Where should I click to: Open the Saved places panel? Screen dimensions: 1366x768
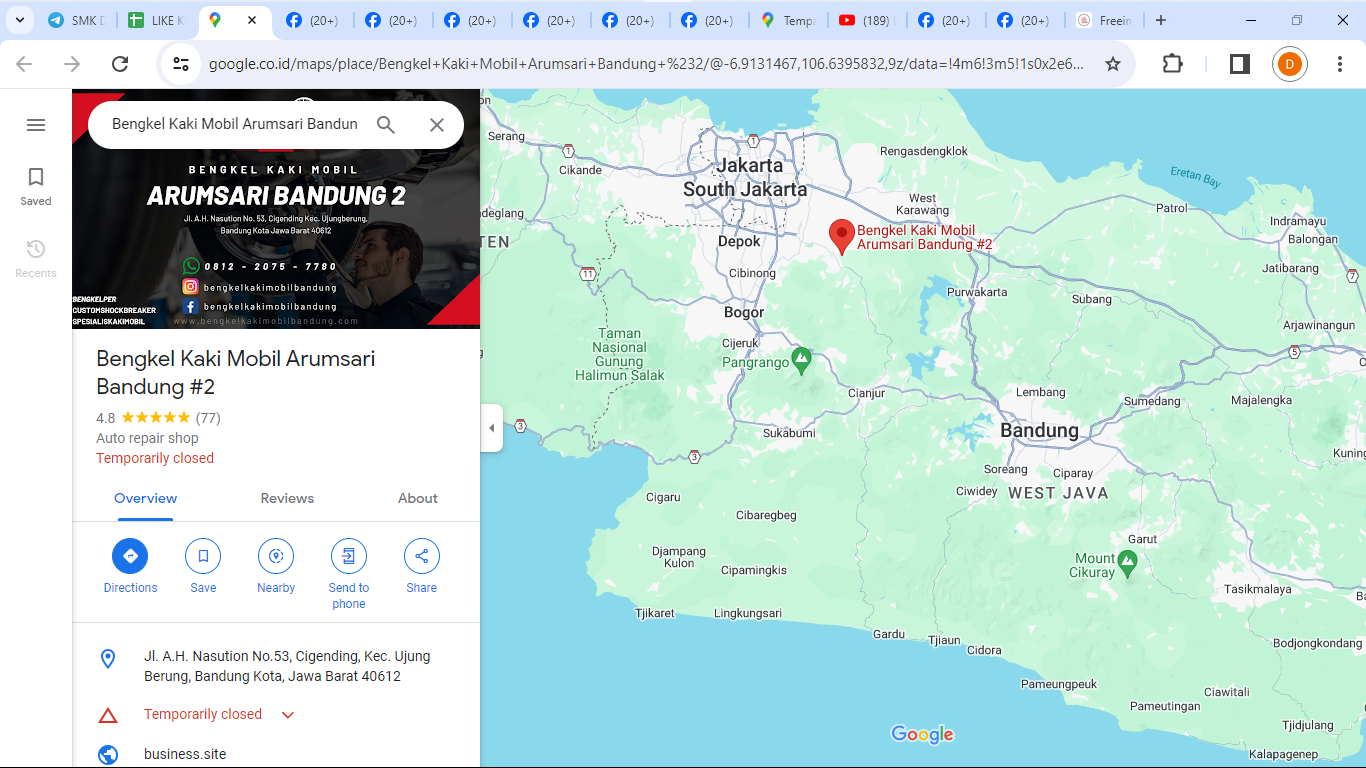36,186
